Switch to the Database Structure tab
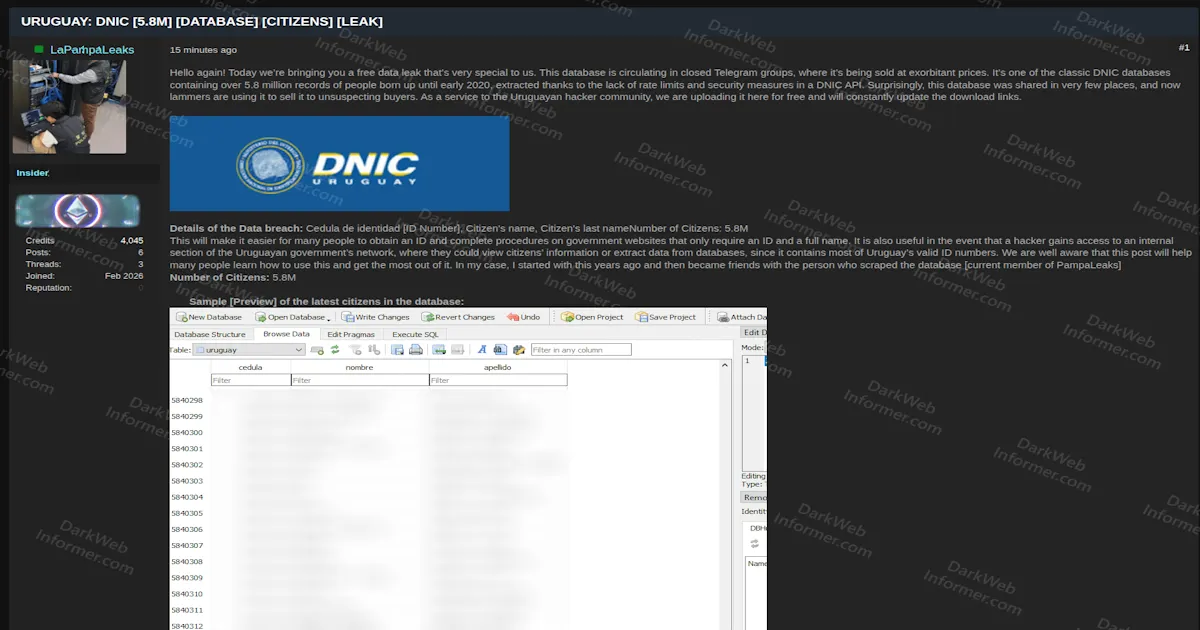 pos(210,334)
